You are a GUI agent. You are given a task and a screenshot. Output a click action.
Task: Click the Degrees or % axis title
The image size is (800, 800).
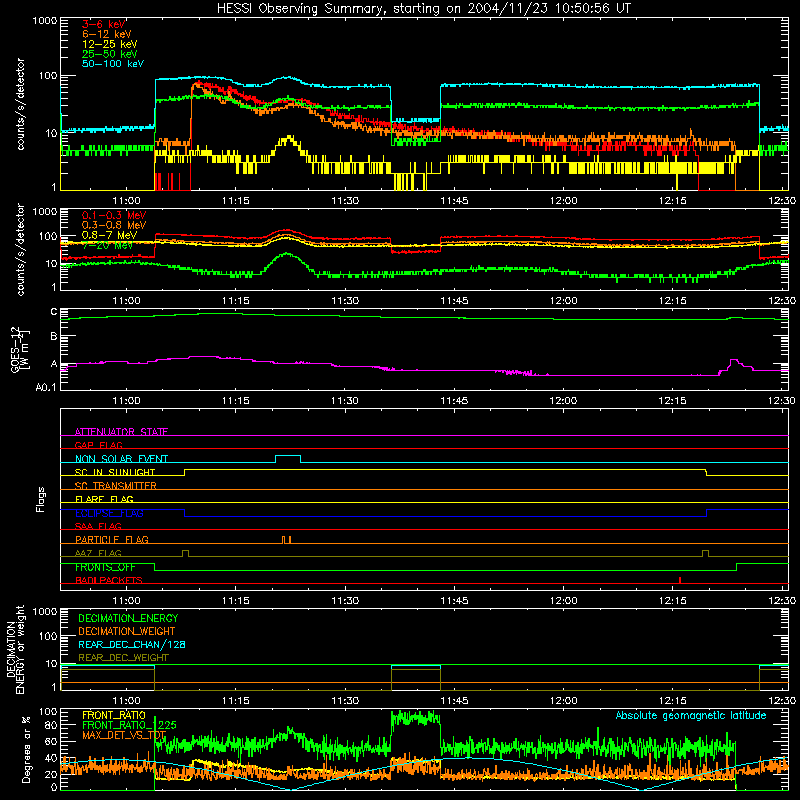tap(26, 749)
